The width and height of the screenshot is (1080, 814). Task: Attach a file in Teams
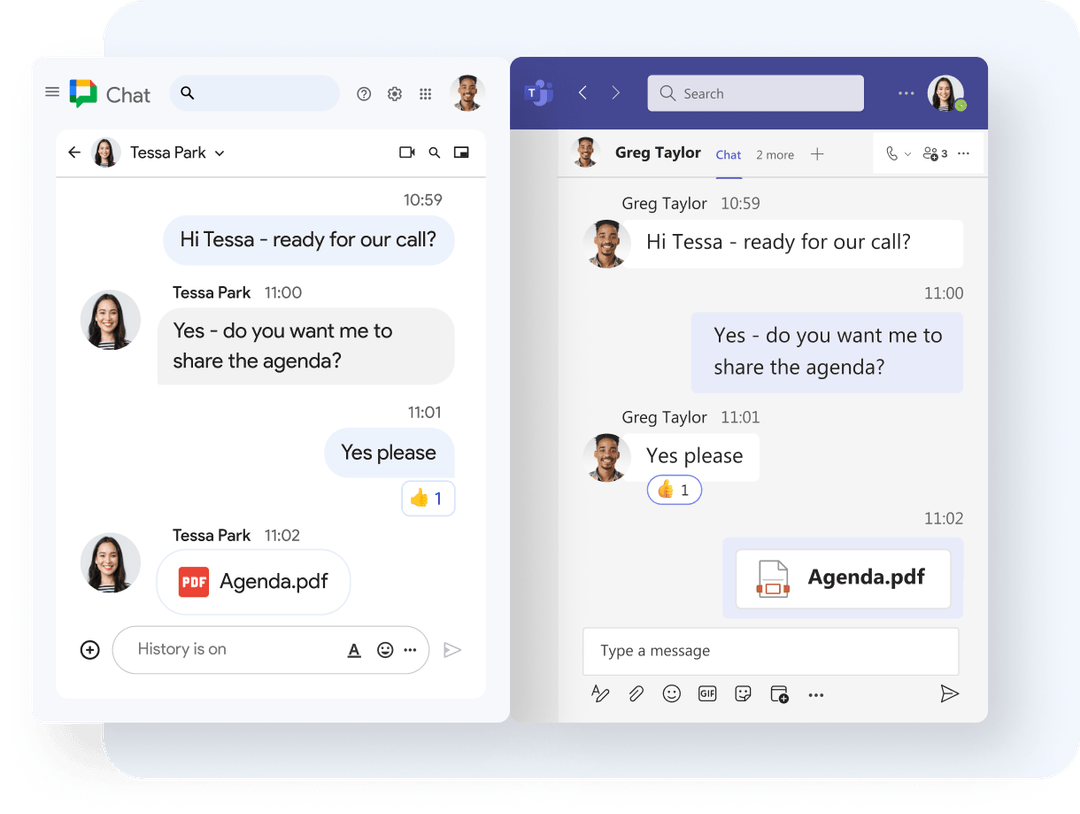point(636,693)
